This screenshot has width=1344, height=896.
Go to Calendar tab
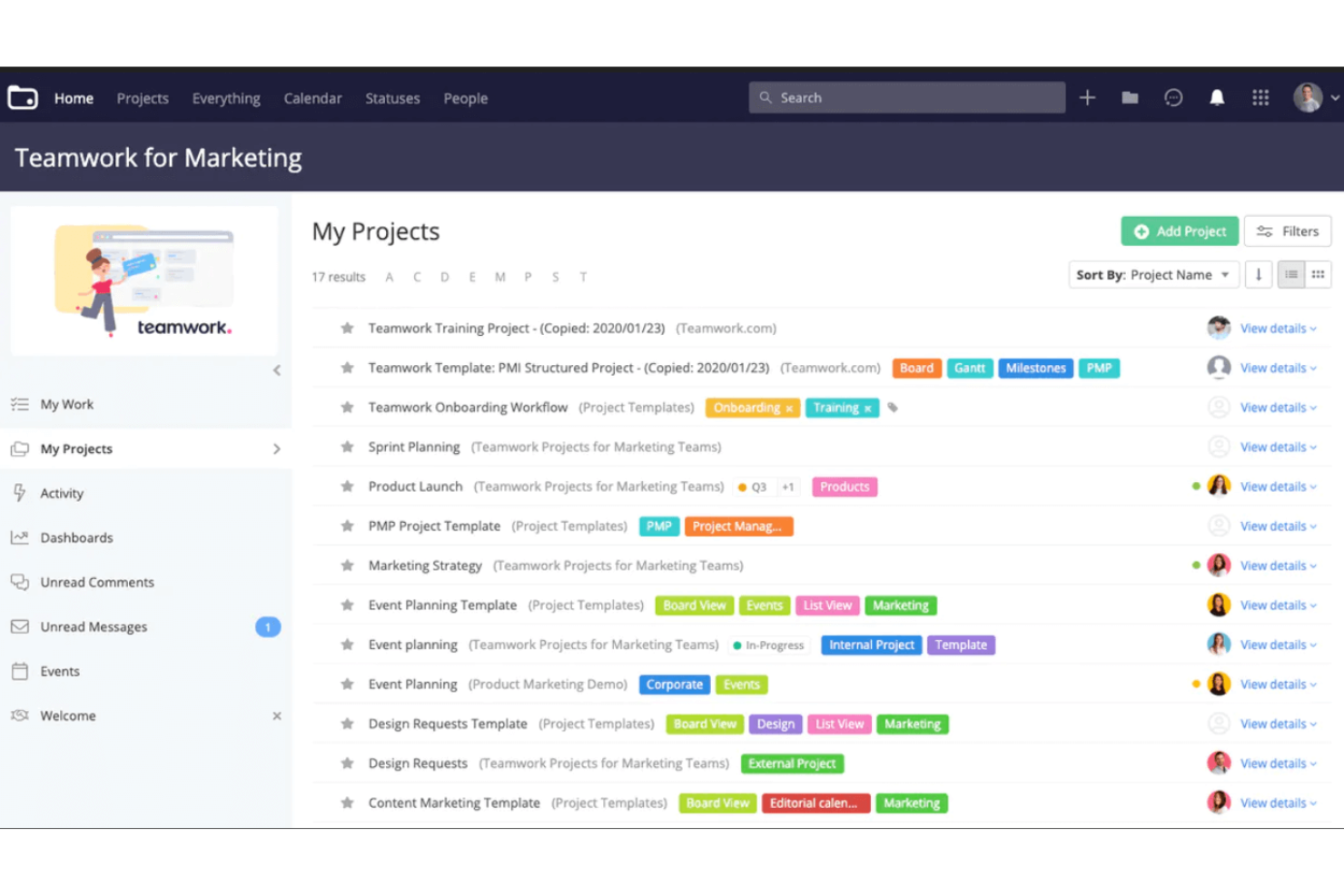[312, 98]
